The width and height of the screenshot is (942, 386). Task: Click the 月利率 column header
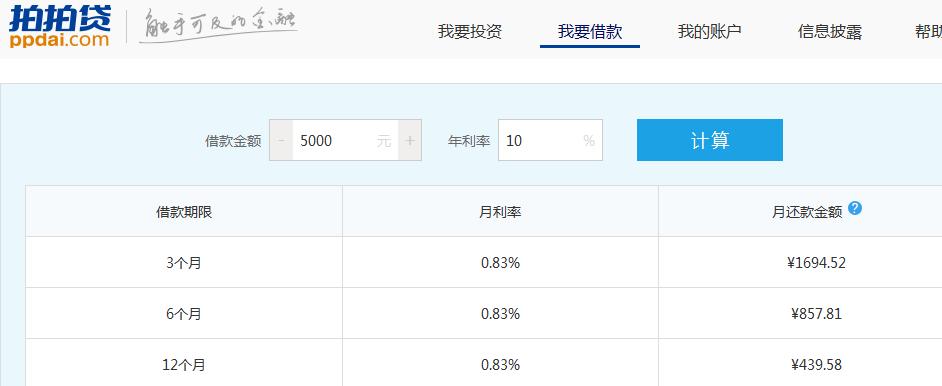coord(500,212)
